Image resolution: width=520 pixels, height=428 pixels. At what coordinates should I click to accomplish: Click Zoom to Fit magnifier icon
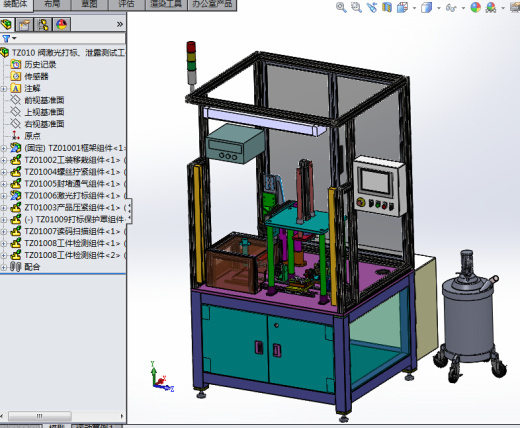341,7
